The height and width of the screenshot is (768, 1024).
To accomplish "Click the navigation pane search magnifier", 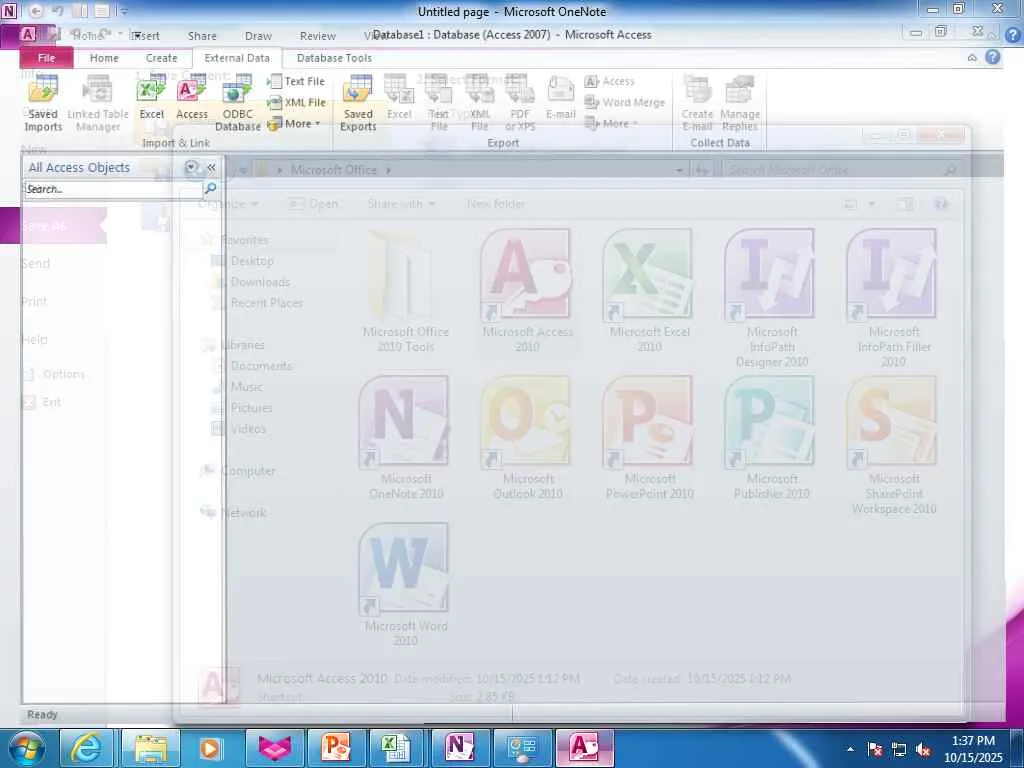I will pyautogui.click(x=210, y=189).
